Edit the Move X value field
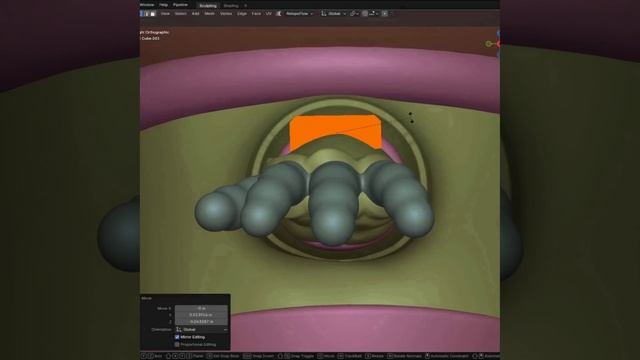Viewport: 640px width, 360px height. pyautogui.click(x=201, y=308)
